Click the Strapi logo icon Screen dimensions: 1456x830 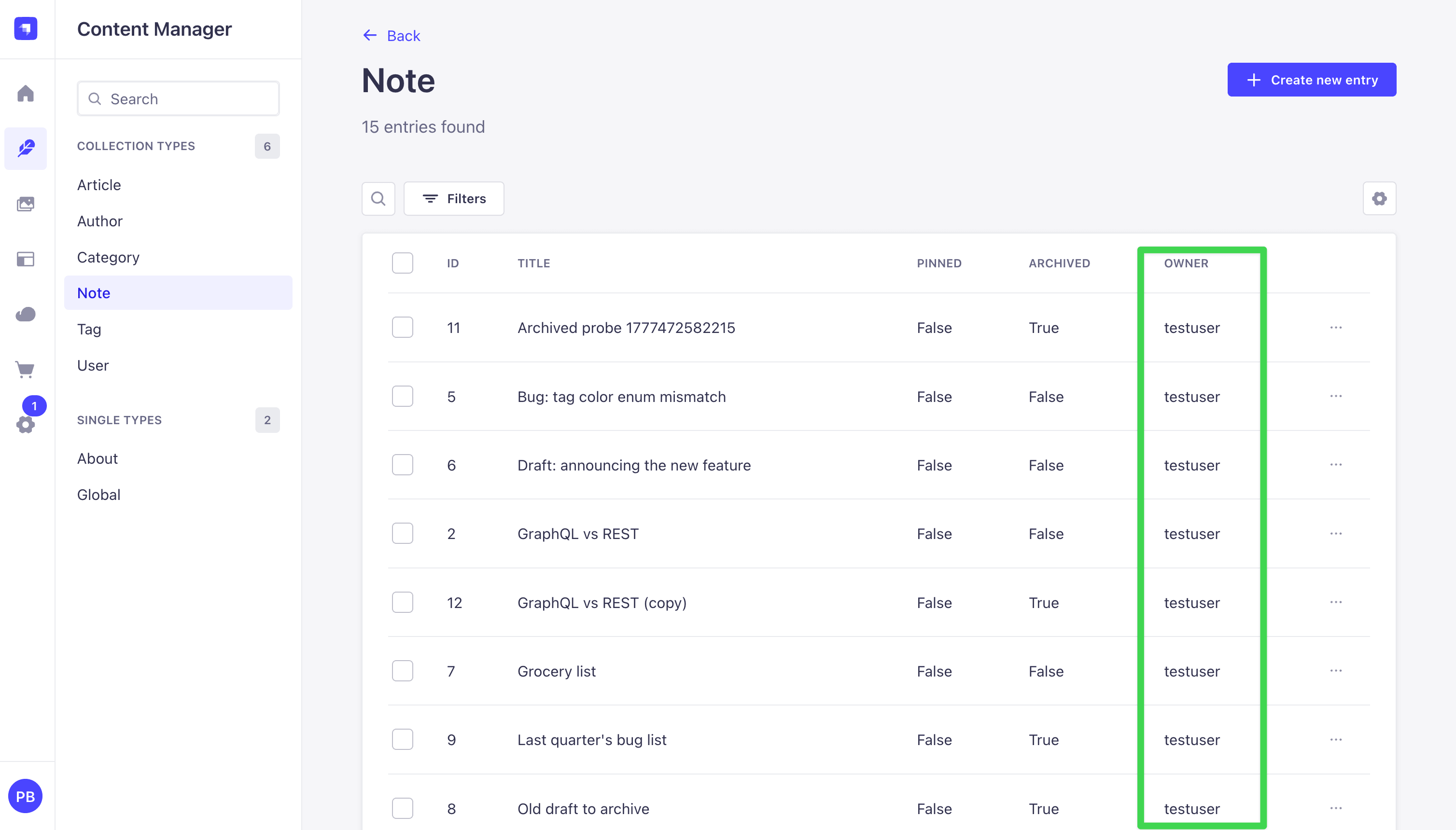(26, 28)
